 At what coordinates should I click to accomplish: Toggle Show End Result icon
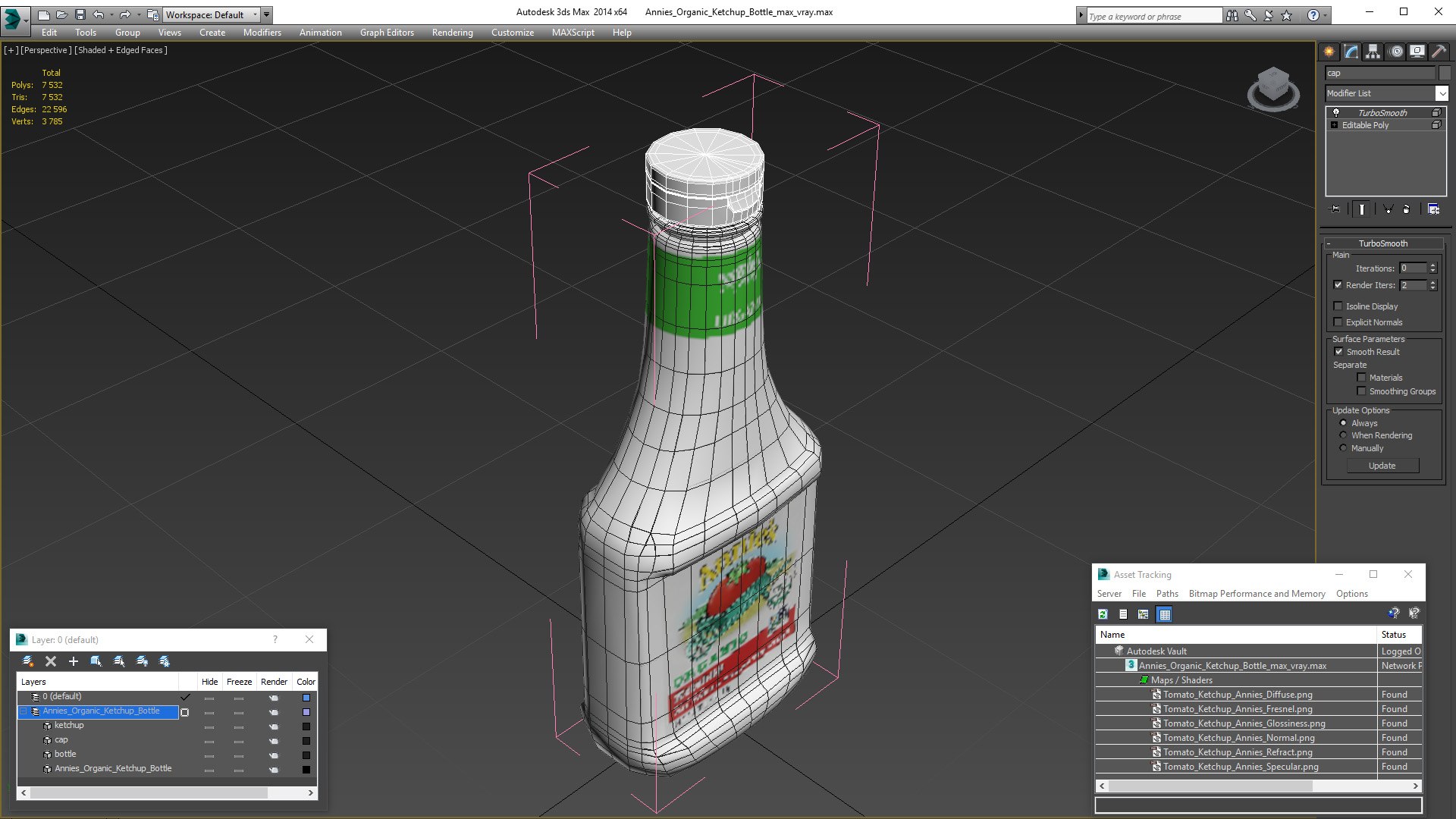tap(1362, 209)
